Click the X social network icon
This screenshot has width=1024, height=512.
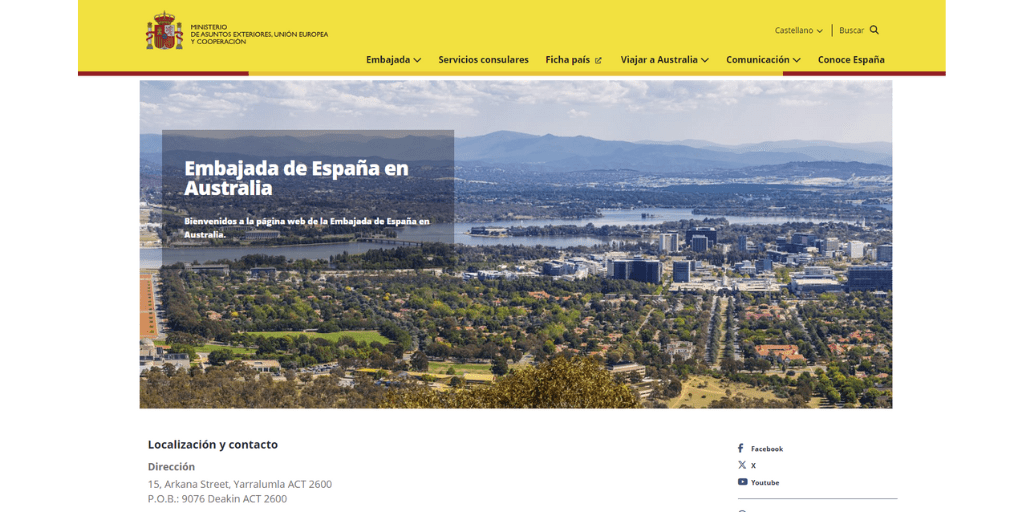(x=742, y=465)
